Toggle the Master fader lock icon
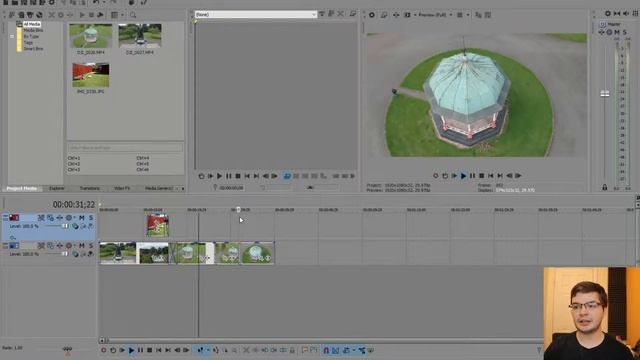The width and height of the screenshot is (640, 360). coord(604,187)
